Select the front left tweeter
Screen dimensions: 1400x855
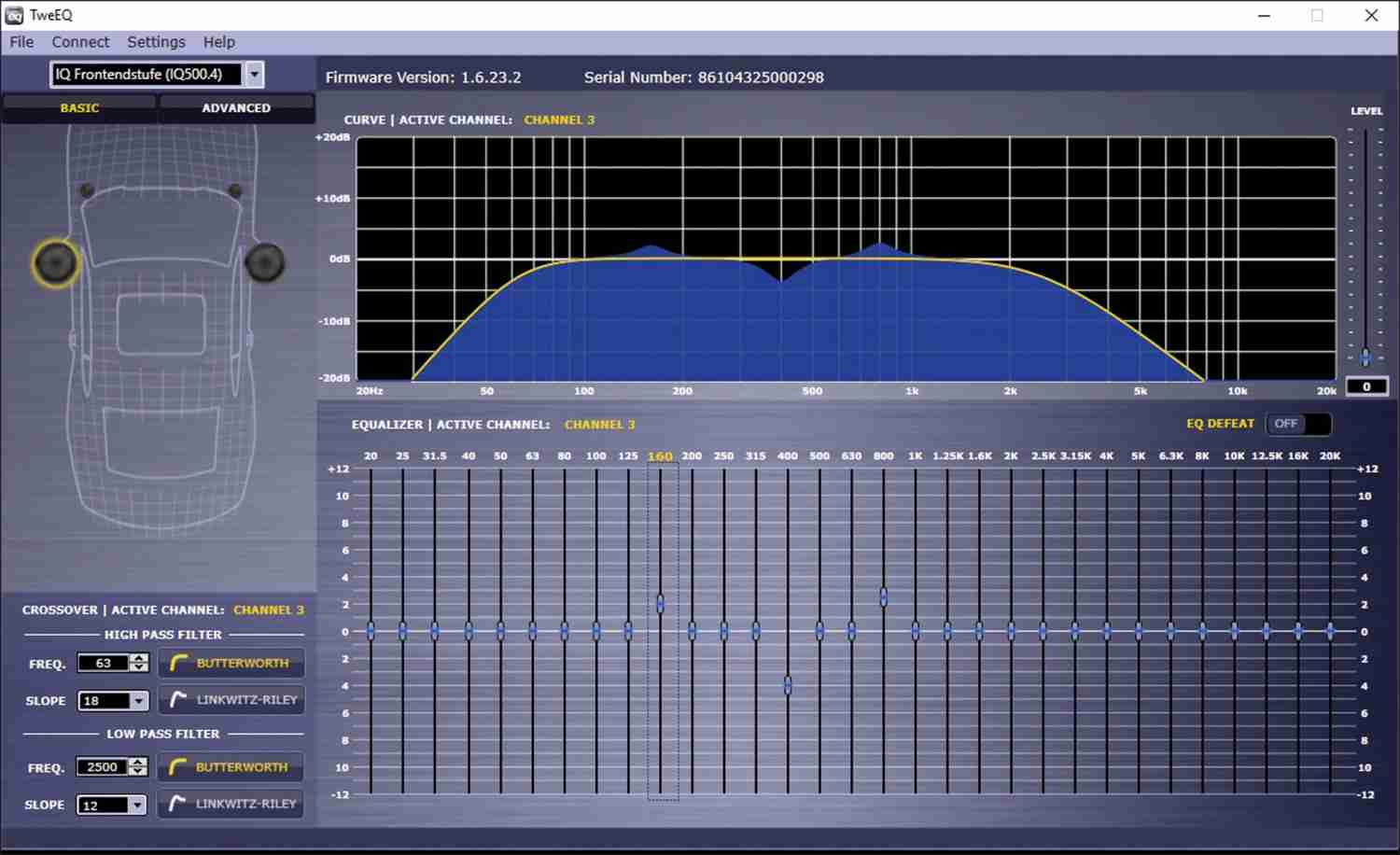[x=87, y=190]
